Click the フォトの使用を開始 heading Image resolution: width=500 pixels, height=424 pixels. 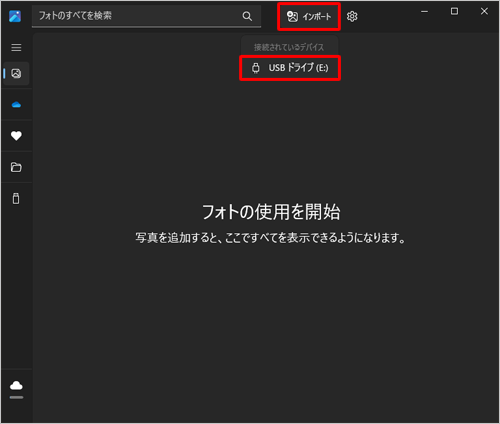(271, 212)
